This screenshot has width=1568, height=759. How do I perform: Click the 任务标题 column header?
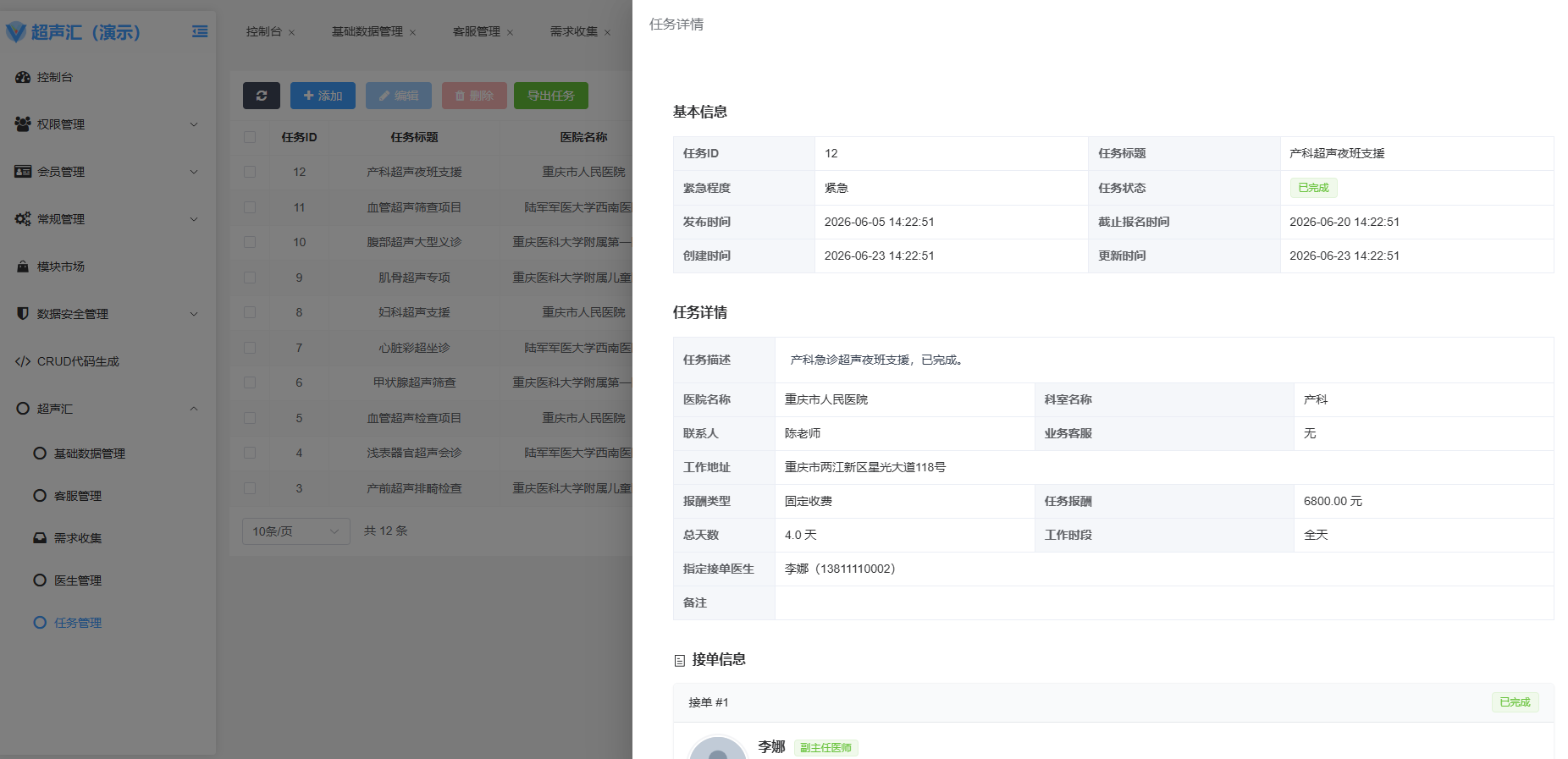pyautogui.click(x=414, y=137)
